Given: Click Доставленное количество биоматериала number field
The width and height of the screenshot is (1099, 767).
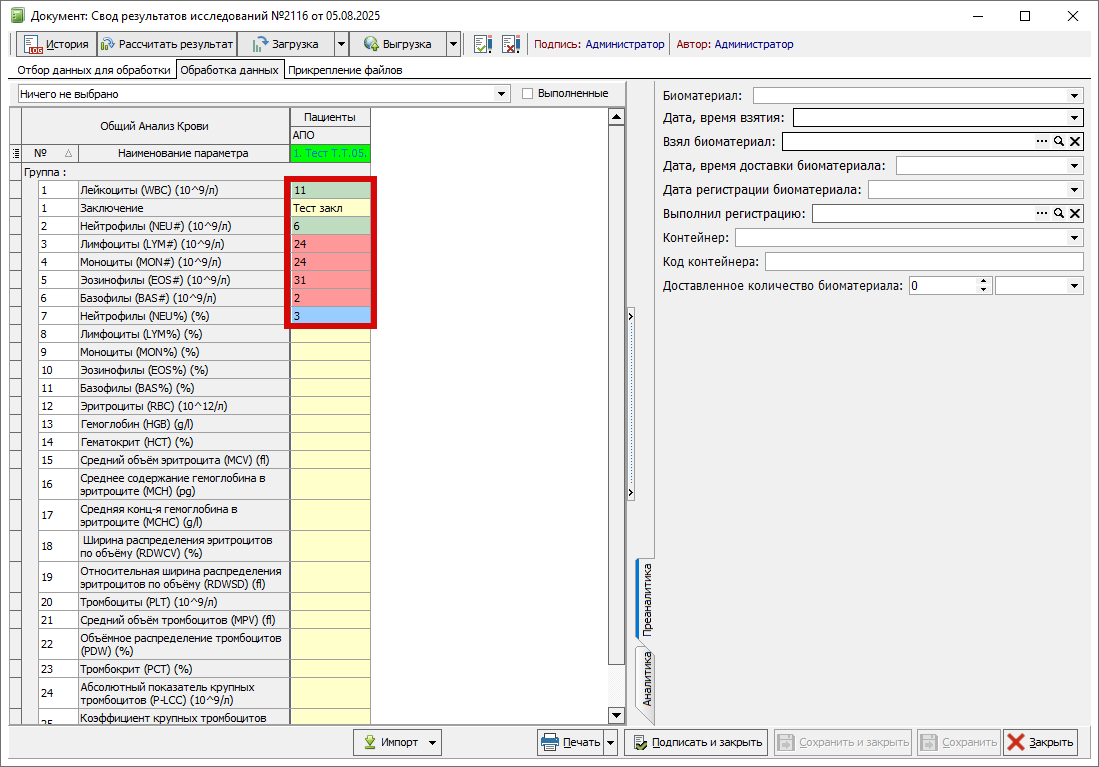Looking at the screenshot, I should (x=943, y=286).
